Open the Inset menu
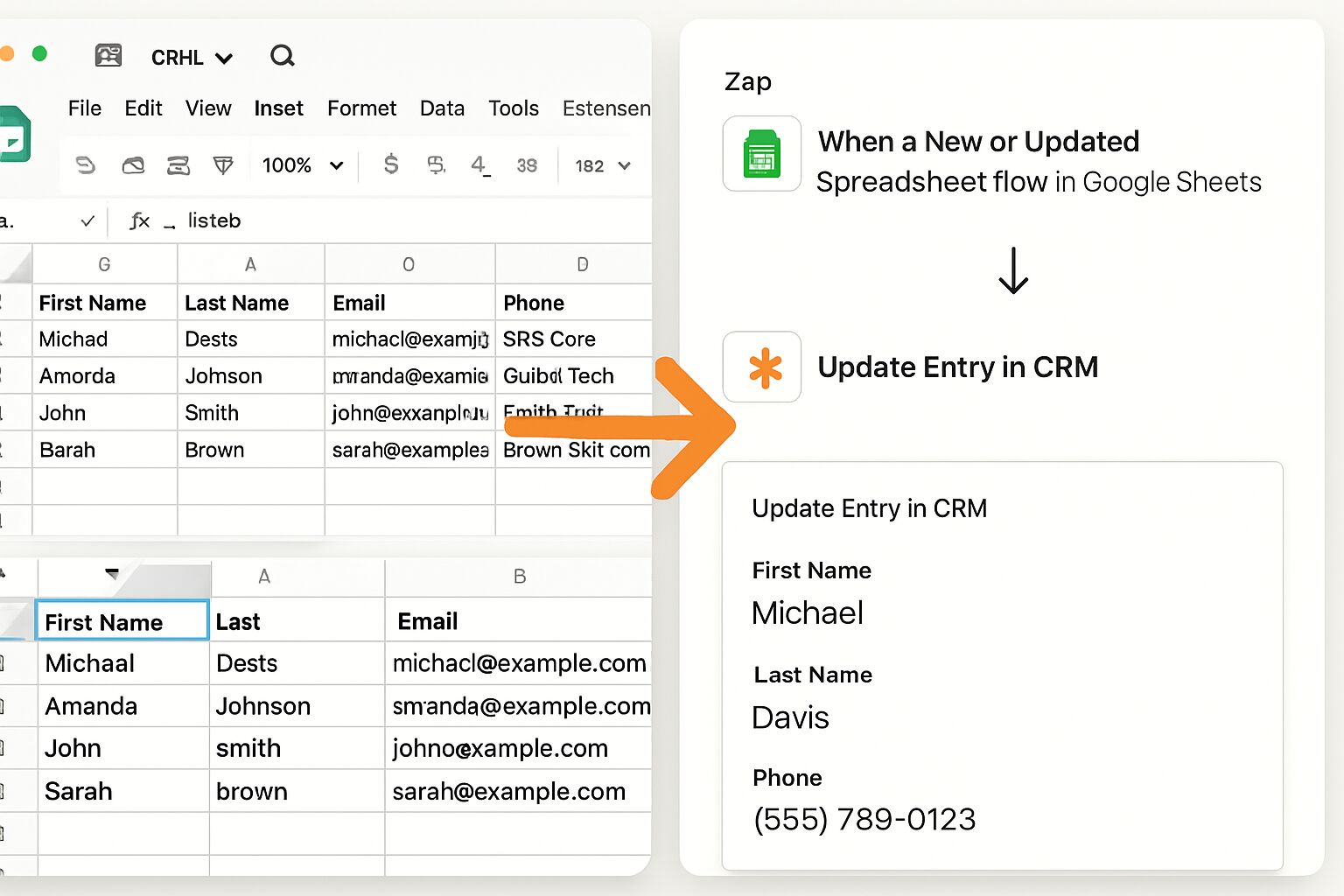This screenshot has width=1344, height=896. coord(278,108)
